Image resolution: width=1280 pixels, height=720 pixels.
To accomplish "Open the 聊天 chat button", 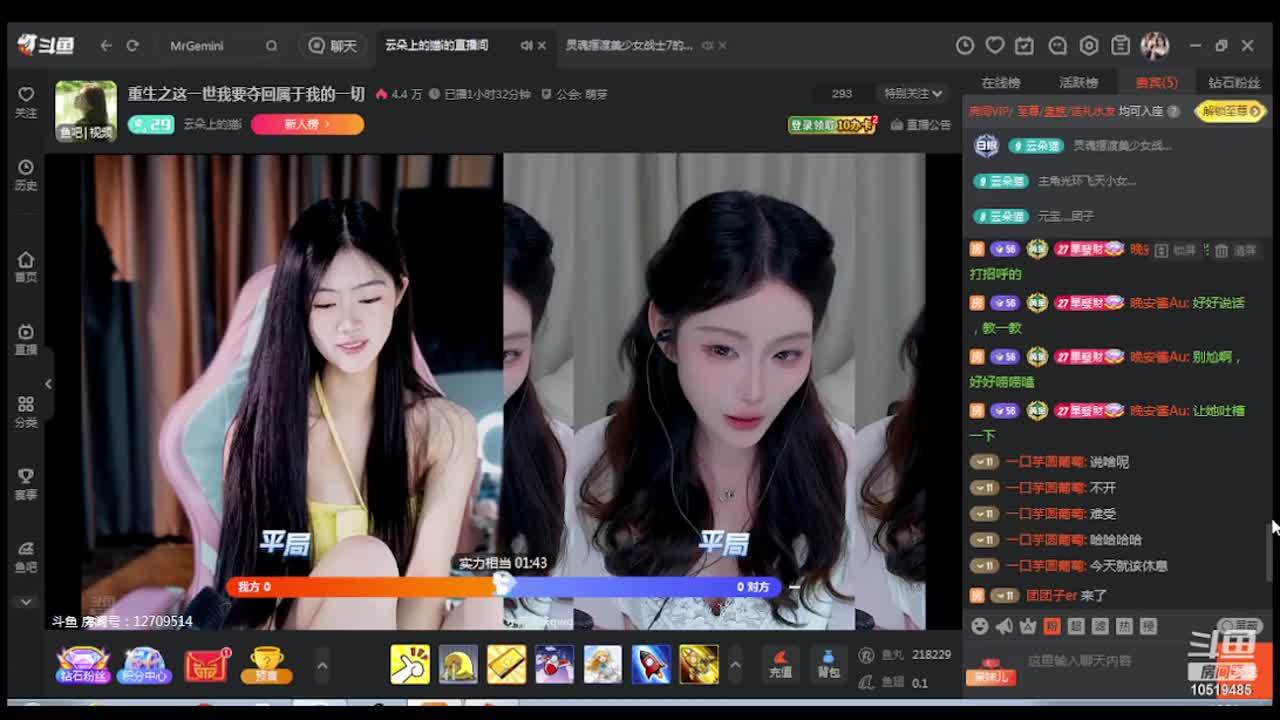I will pyautogui.click(x=333, y=46).
